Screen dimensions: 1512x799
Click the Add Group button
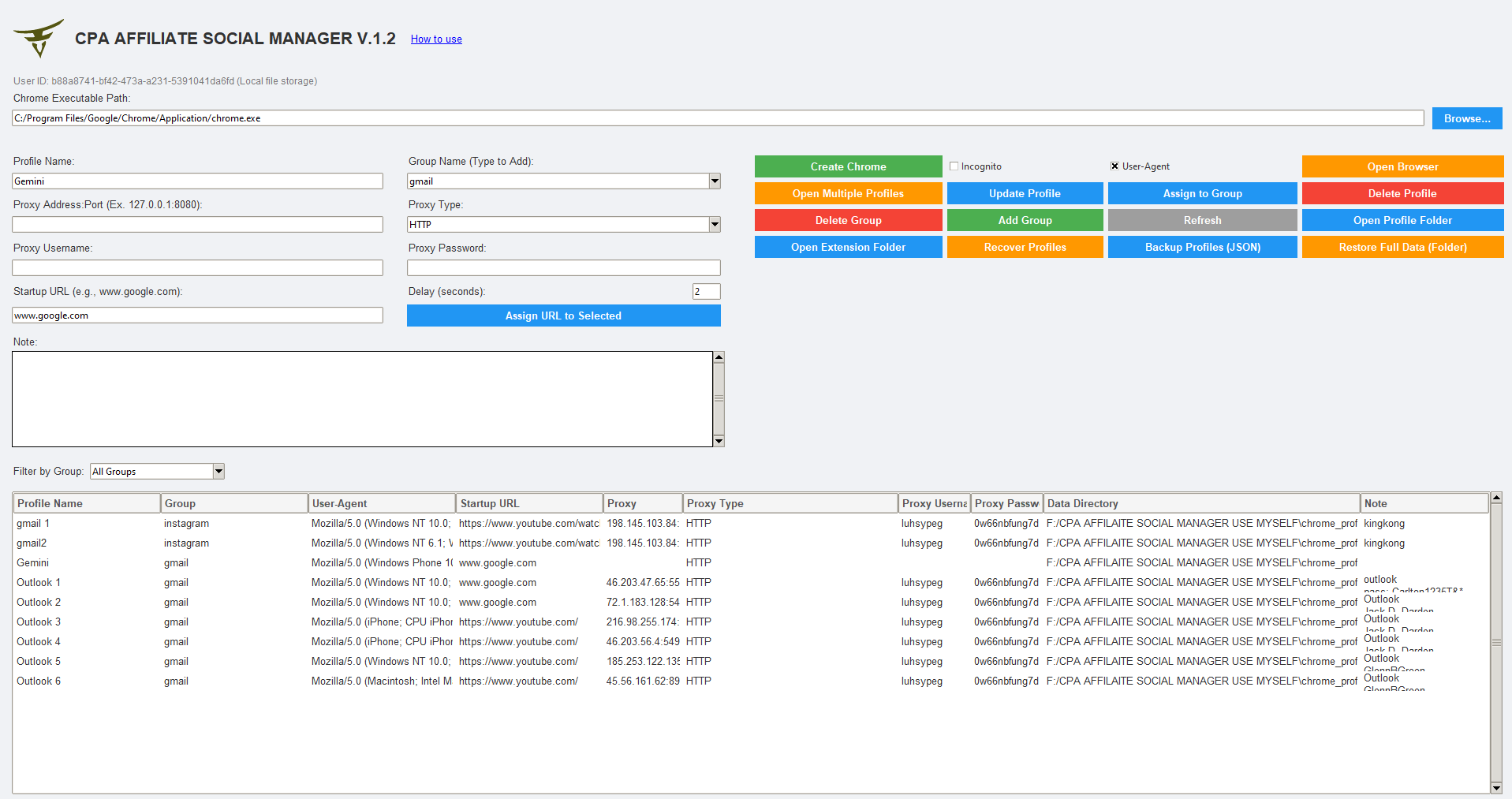[x=1025, y=220]
